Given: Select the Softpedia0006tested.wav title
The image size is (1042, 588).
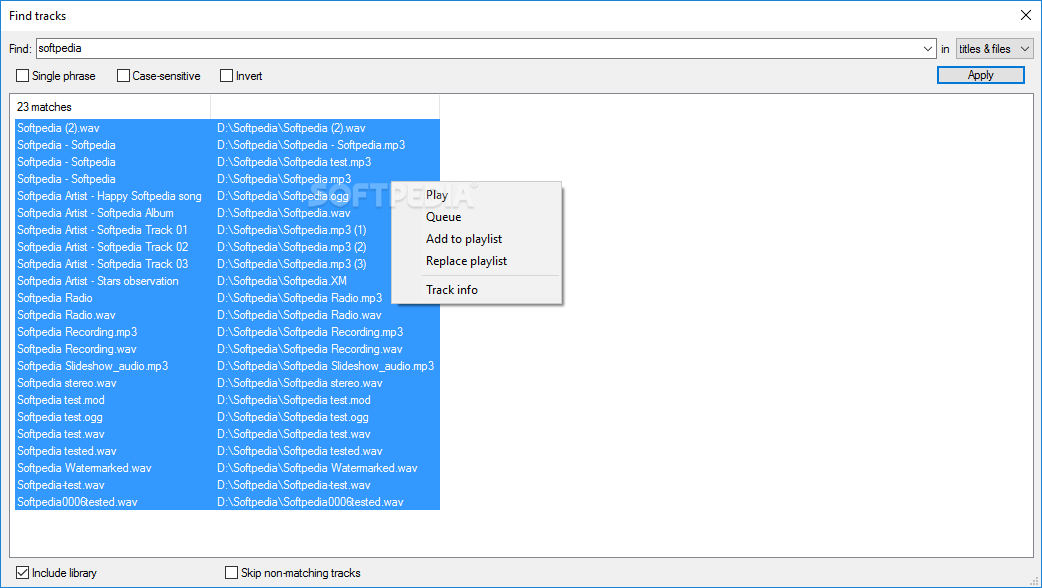Looking at the screenshot, I should click(x=77, y=502).
